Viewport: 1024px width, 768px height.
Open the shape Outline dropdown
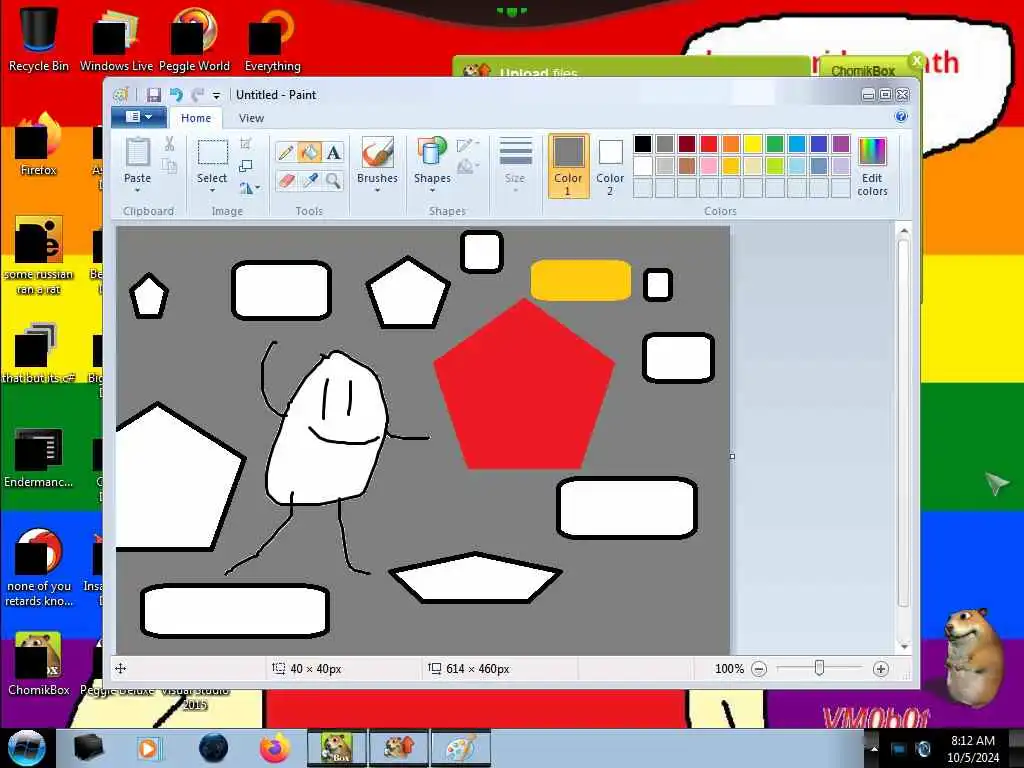pos(468,144)
